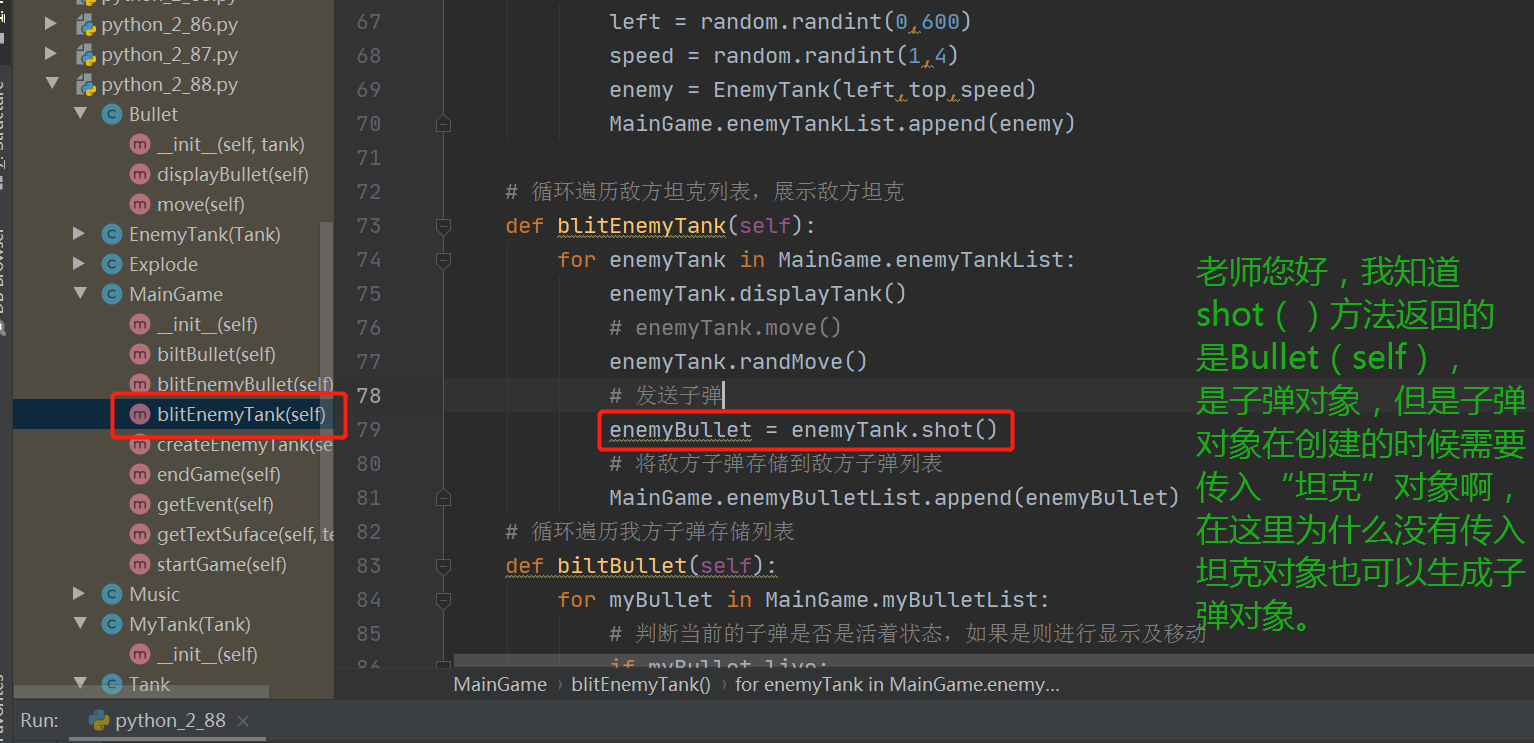Click the method icon beside biltBullet(self)
The height and width of the screenshot is (743, 1534).
click(141, 355)
